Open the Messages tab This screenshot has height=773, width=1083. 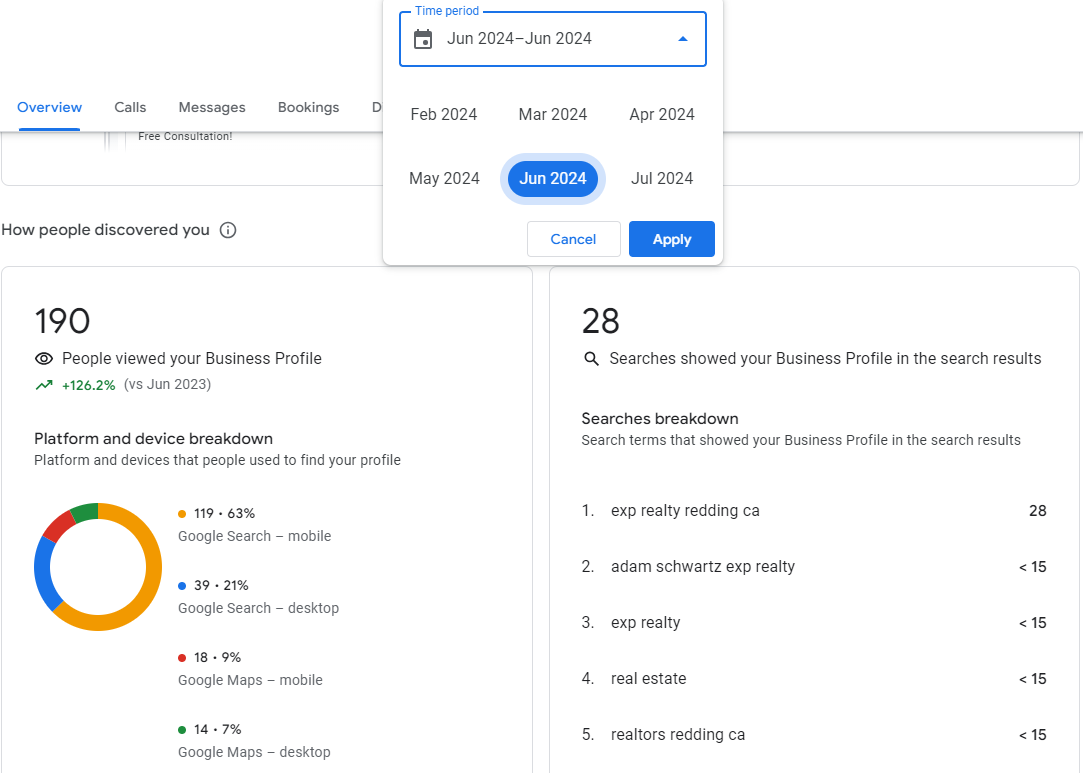coord(212,107)
